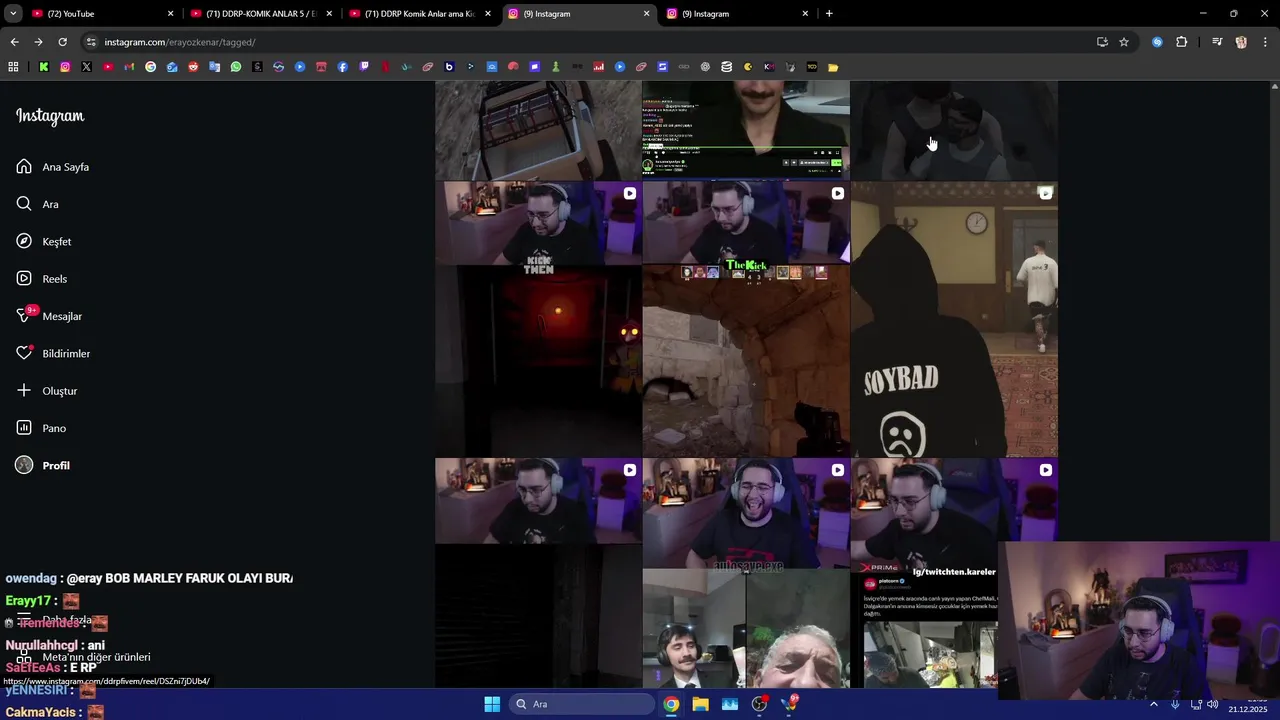This screenshot has height=720, width=1280.
Task: Switch to DDRP Komik Anlar ama Kı tab
Action: (x=420, y=14)
